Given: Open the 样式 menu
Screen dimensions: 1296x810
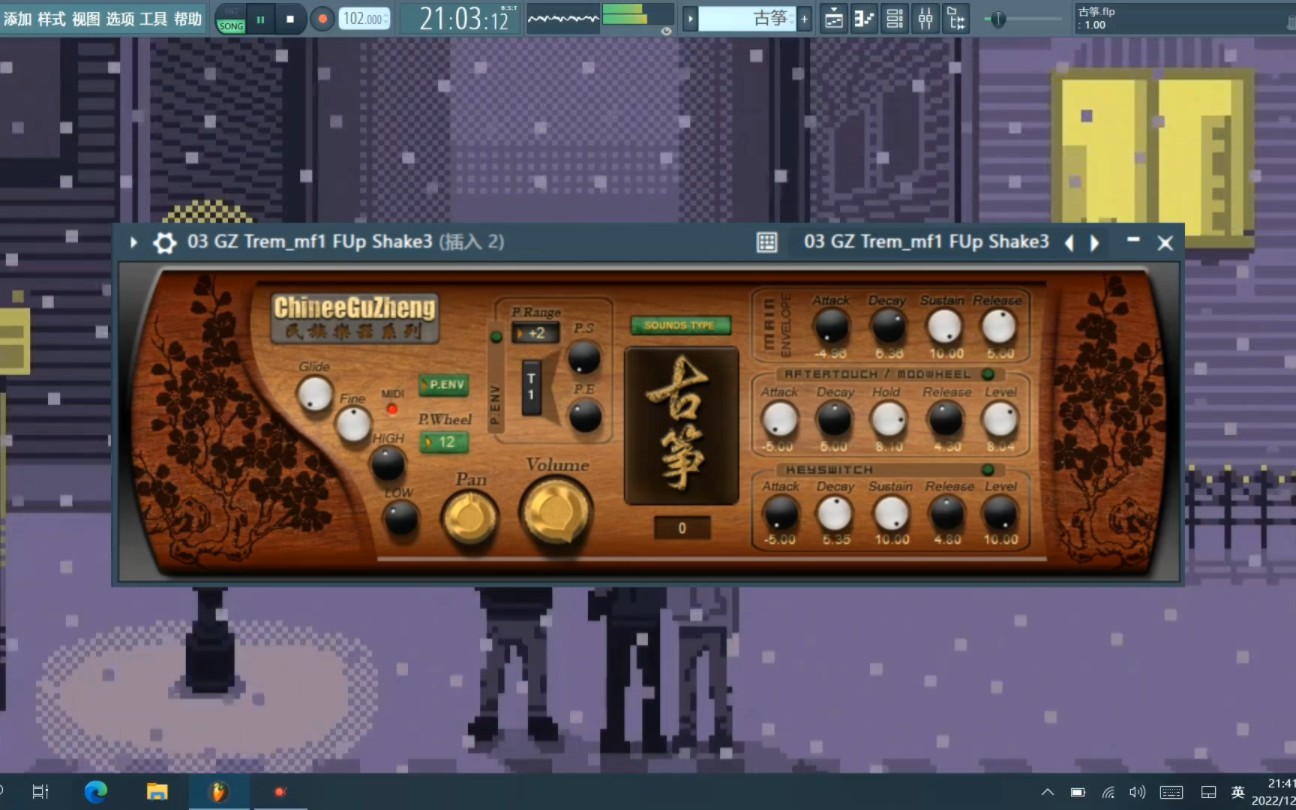Looking at the screenshot, I should coord(52,19).
